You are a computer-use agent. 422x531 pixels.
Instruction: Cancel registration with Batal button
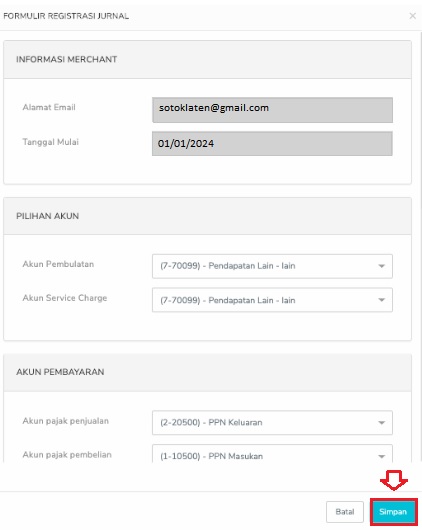(x=345, y=512)
